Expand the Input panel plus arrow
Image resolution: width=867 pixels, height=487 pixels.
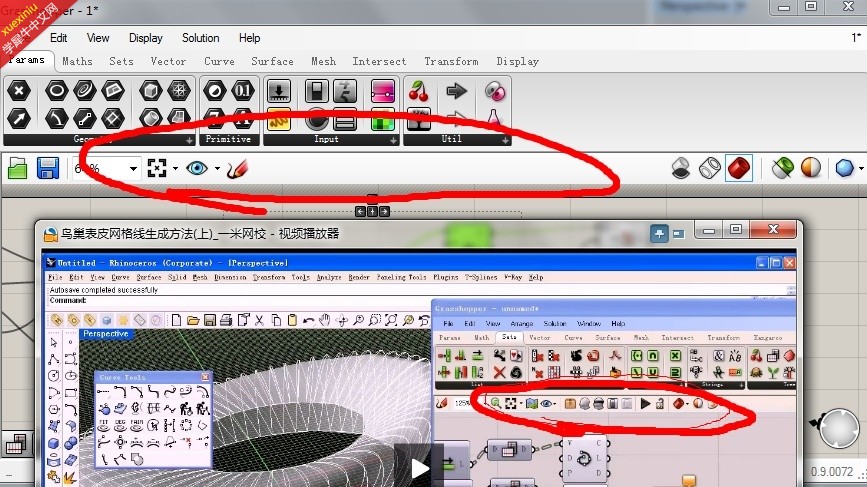click(x=393, y=140)
